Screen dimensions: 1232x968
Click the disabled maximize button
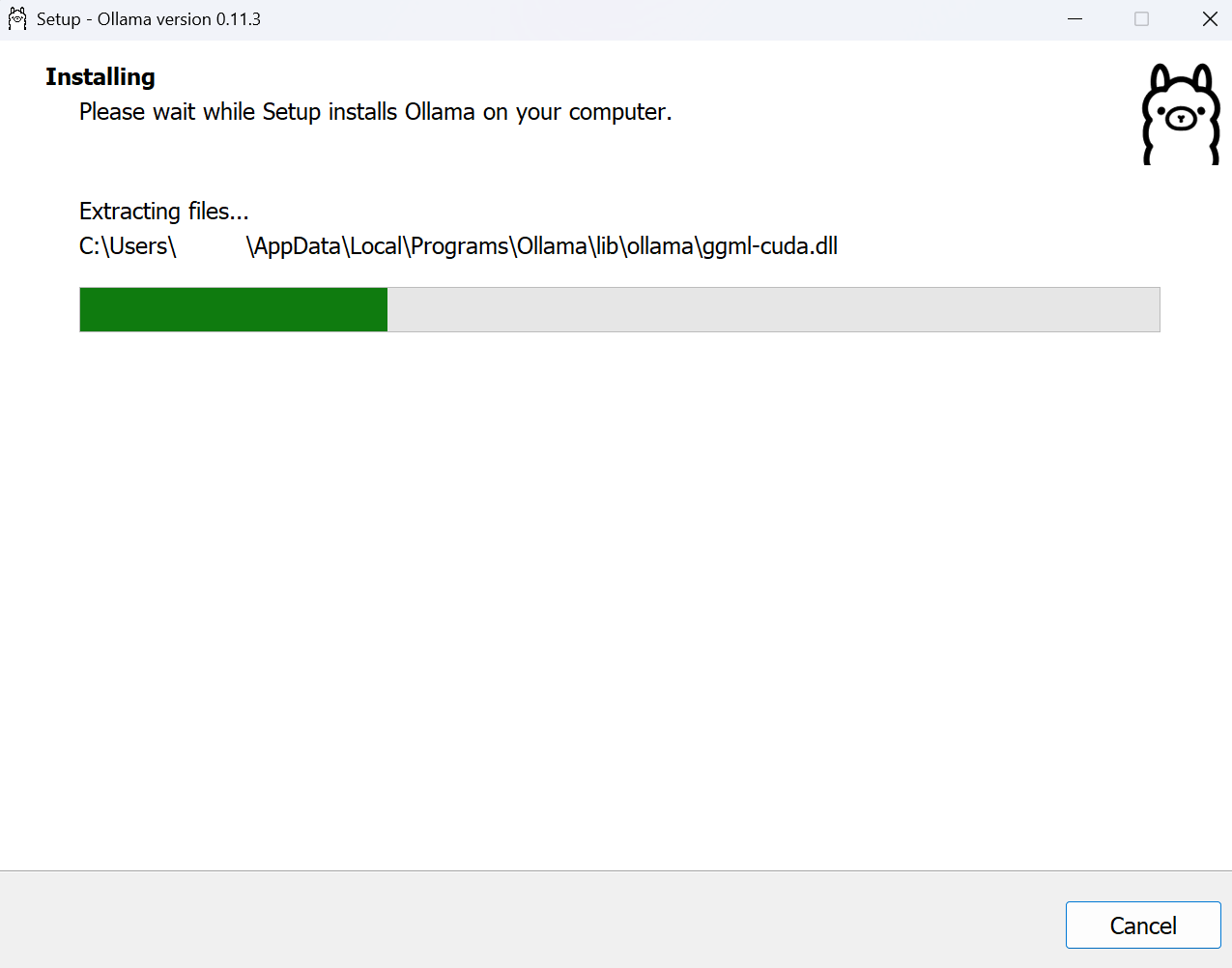[x=1142, y=19]
